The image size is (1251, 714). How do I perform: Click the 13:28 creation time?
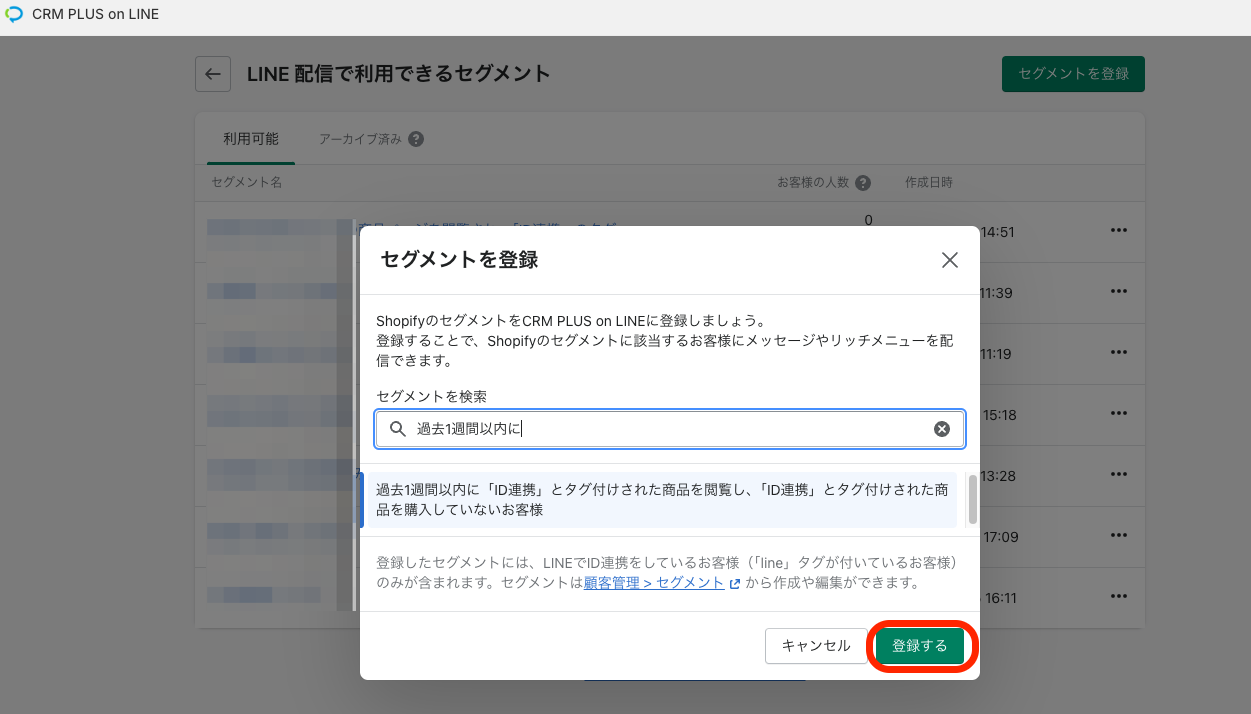tap(998, 476)
